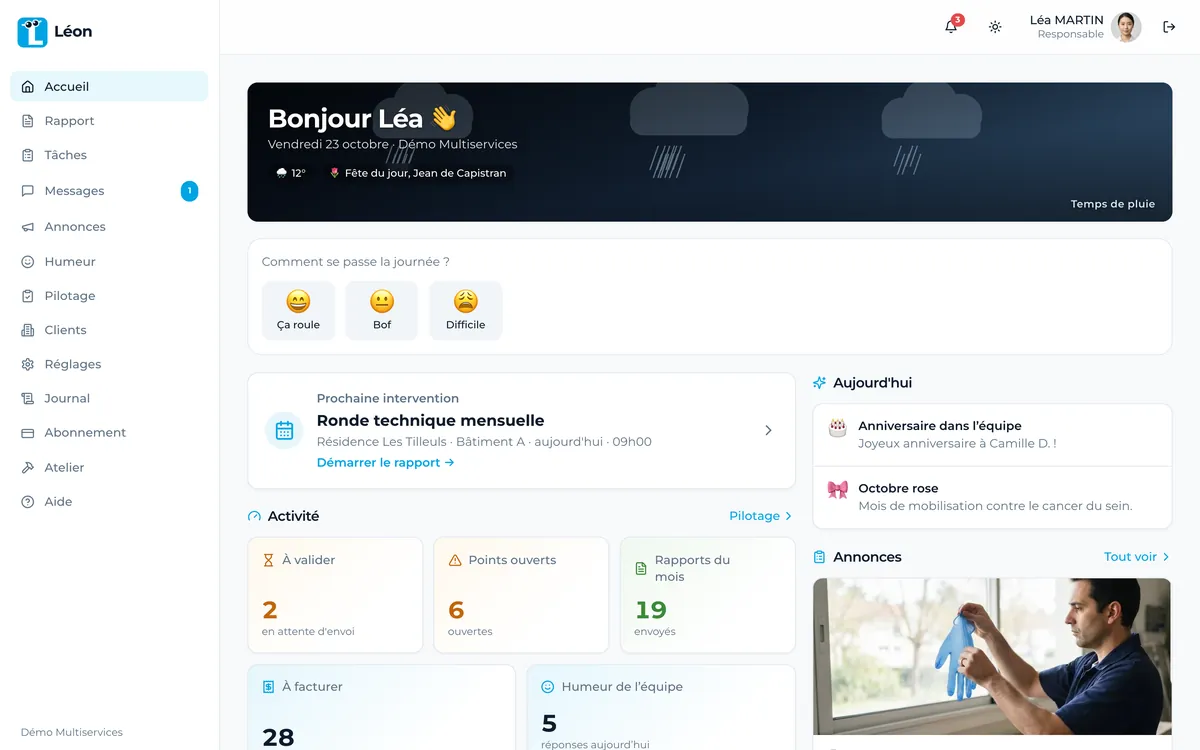Open the 'À facturer' card
The image size is (1200, 750).
point(381,708)
